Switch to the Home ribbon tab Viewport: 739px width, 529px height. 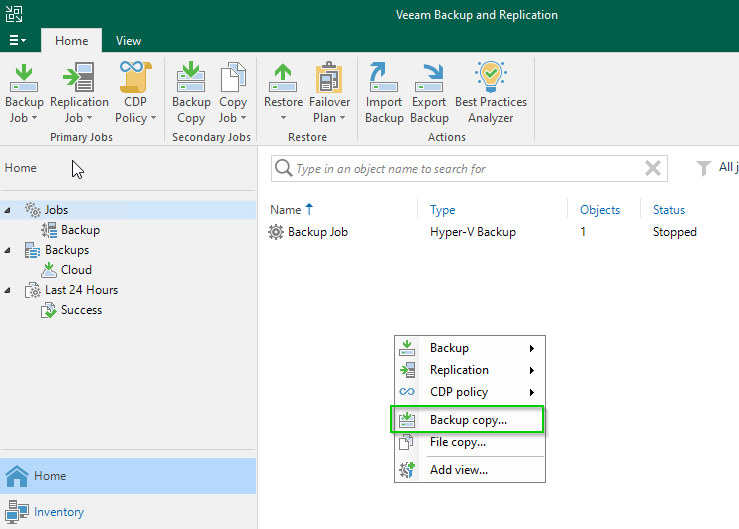pos(72,41)
